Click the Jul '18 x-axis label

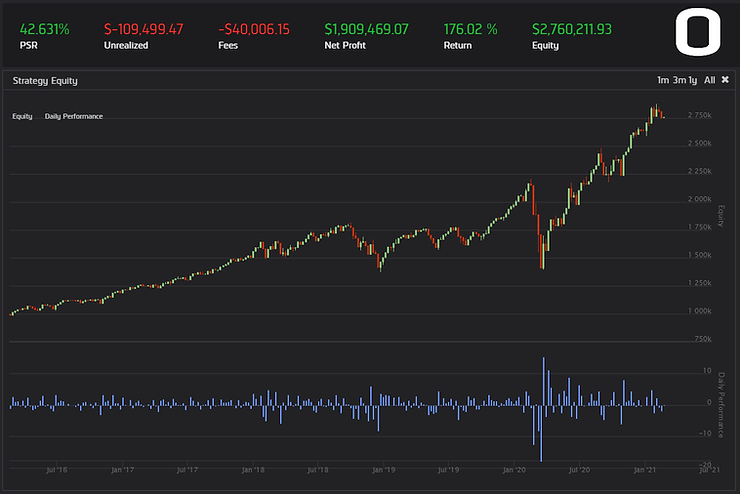click(x=318, y=470)
